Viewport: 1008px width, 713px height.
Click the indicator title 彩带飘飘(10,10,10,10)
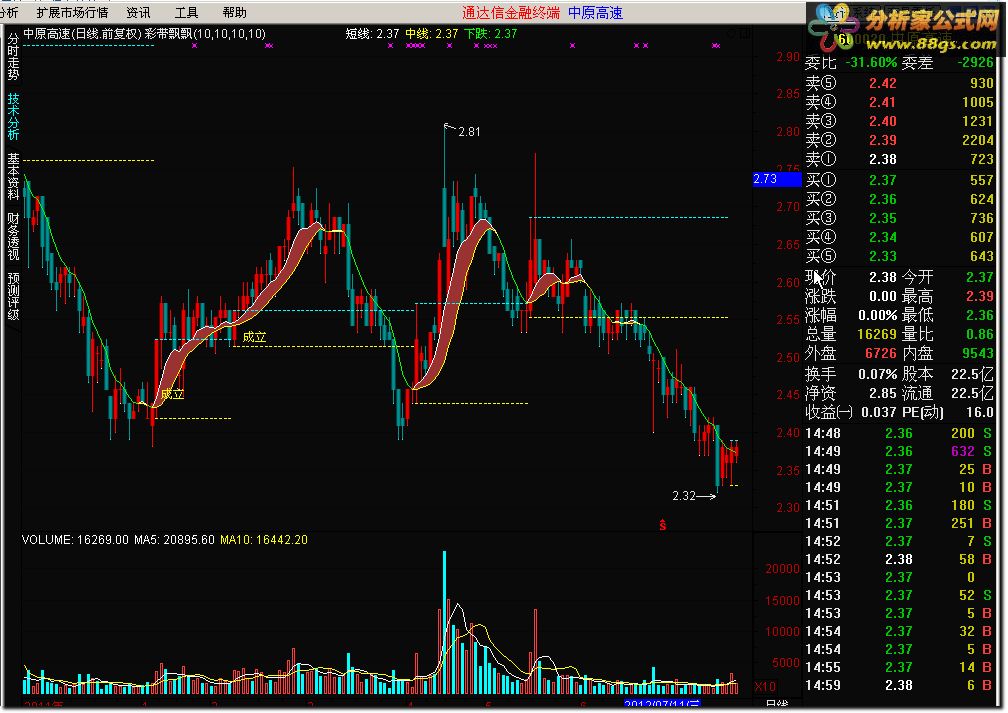[205, 33]
